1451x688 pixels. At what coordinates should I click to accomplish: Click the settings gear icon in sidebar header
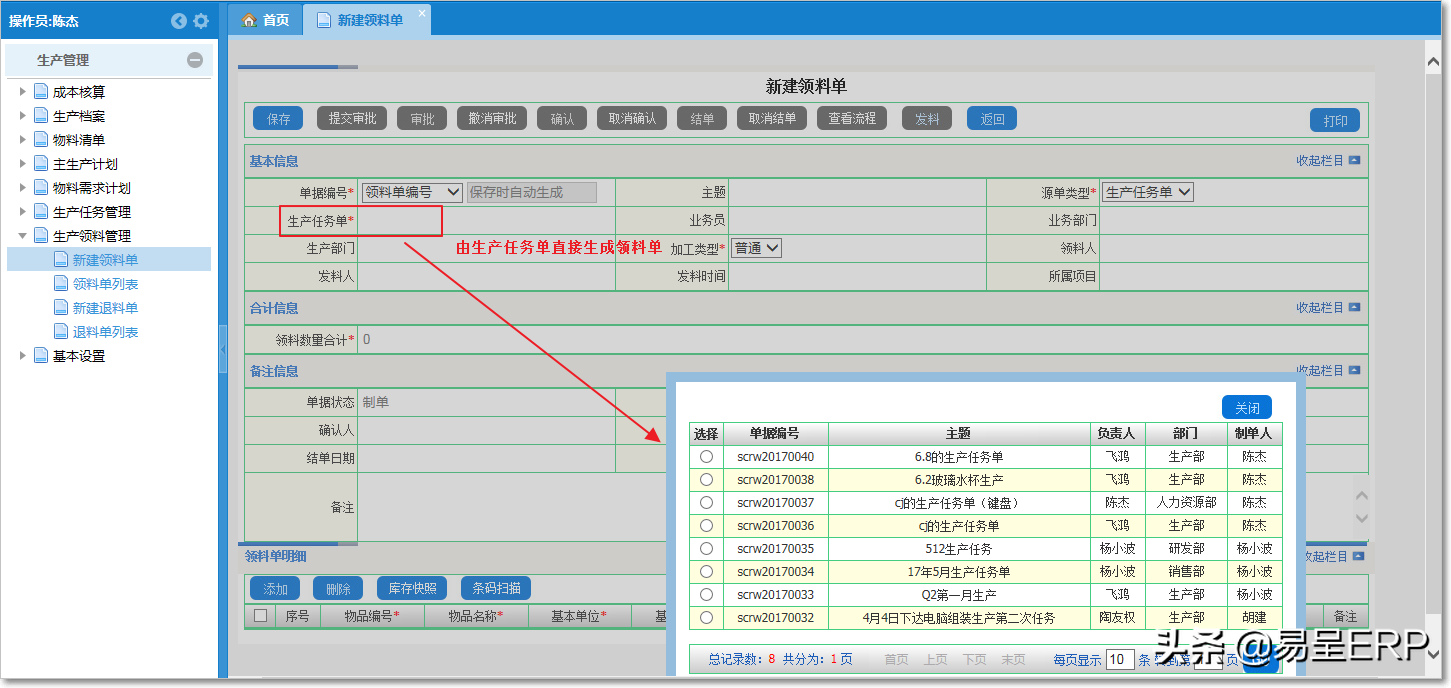pos(201,21)
